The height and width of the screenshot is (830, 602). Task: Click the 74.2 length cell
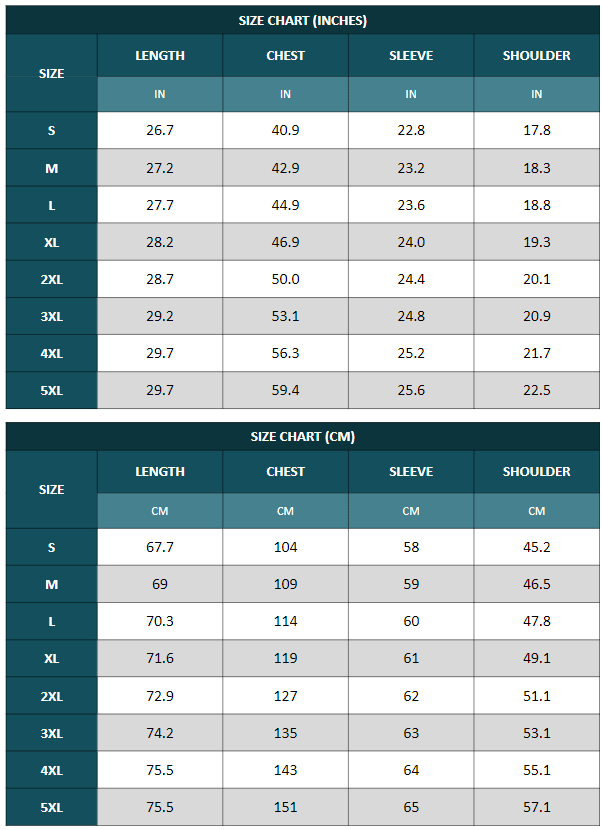[160, 733]
